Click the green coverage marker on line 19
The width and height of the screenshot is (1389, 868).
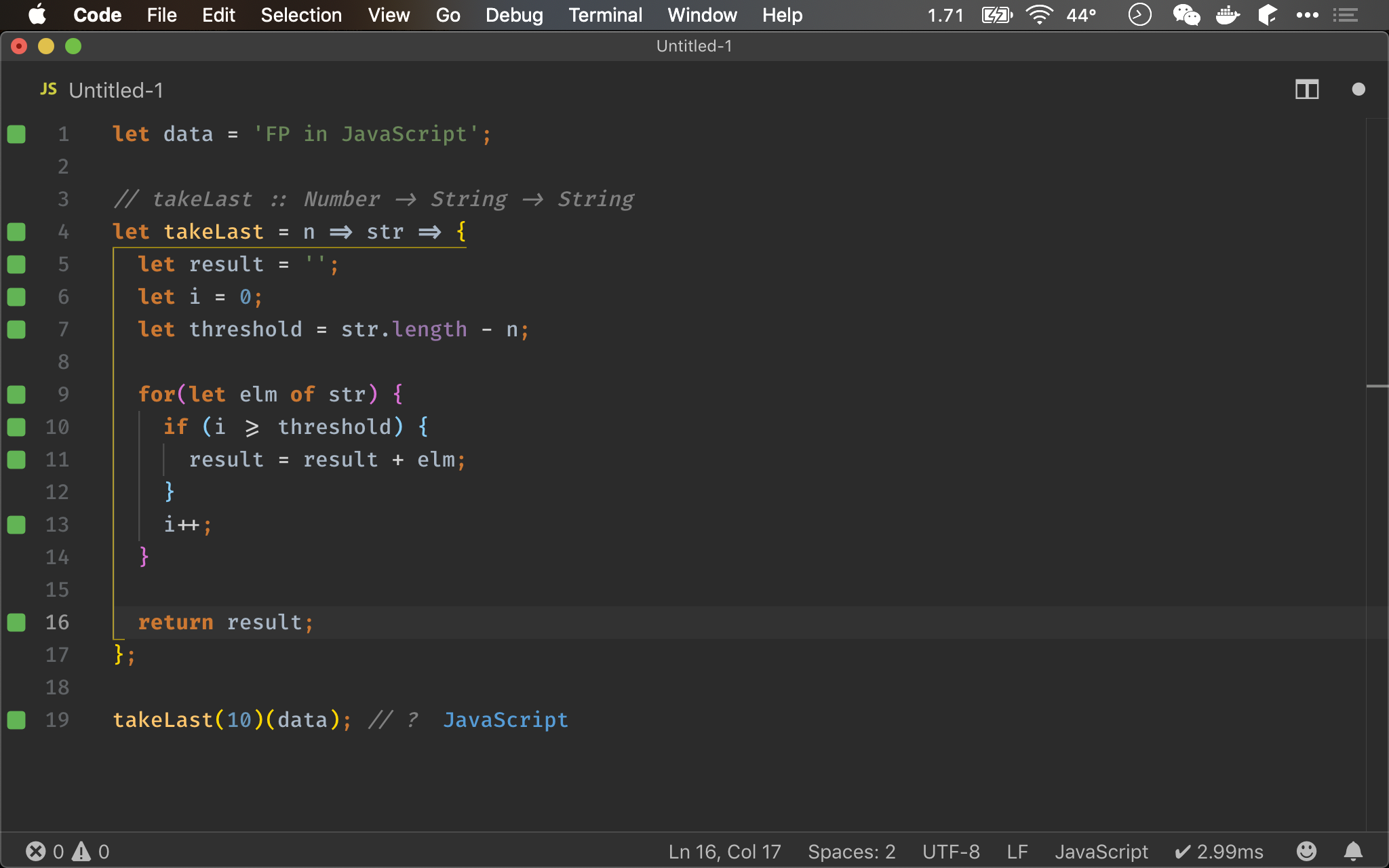pyautogui.click(x=16, y=720)
